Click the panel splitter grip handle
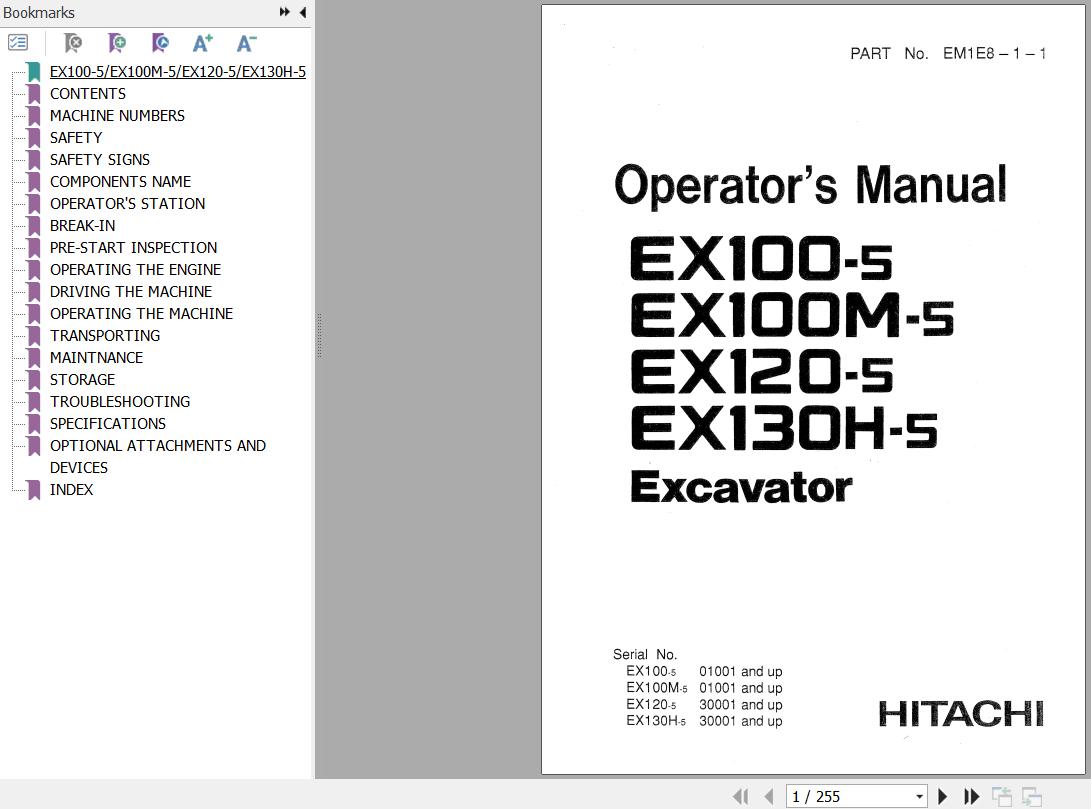 point(319,335)
